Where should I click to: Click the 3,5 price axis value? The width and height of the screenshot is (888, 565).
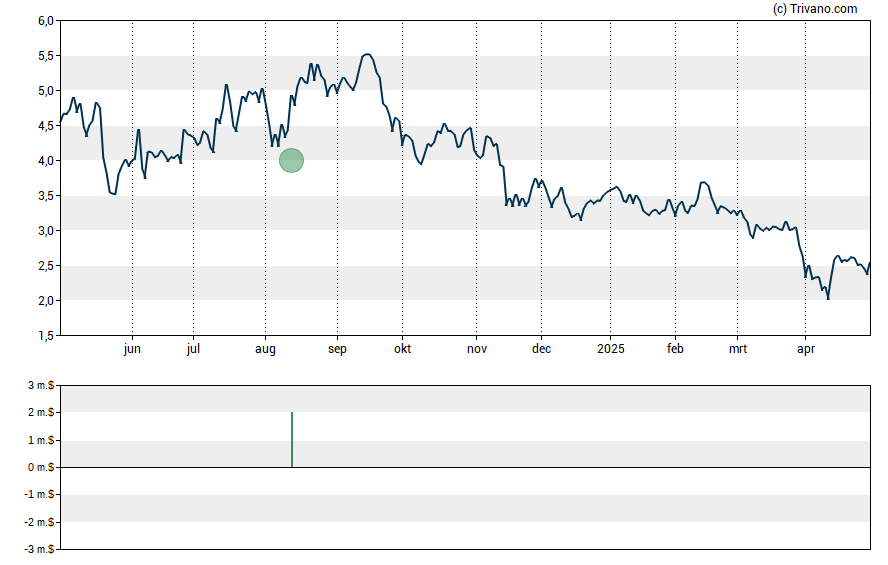coord(46,196)
